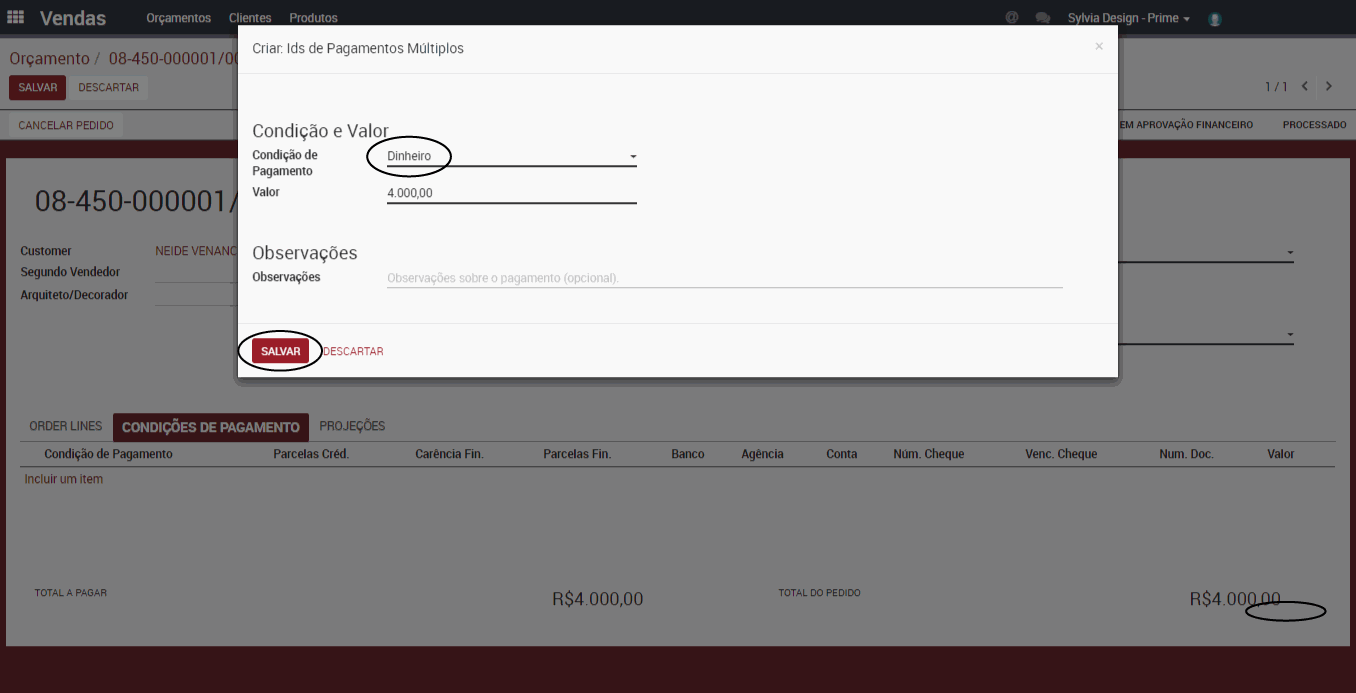The width and height of the screenshot is (1356, 693).
Task: Click the Núm. Cheque column header
Action: (x=929, y=454)
